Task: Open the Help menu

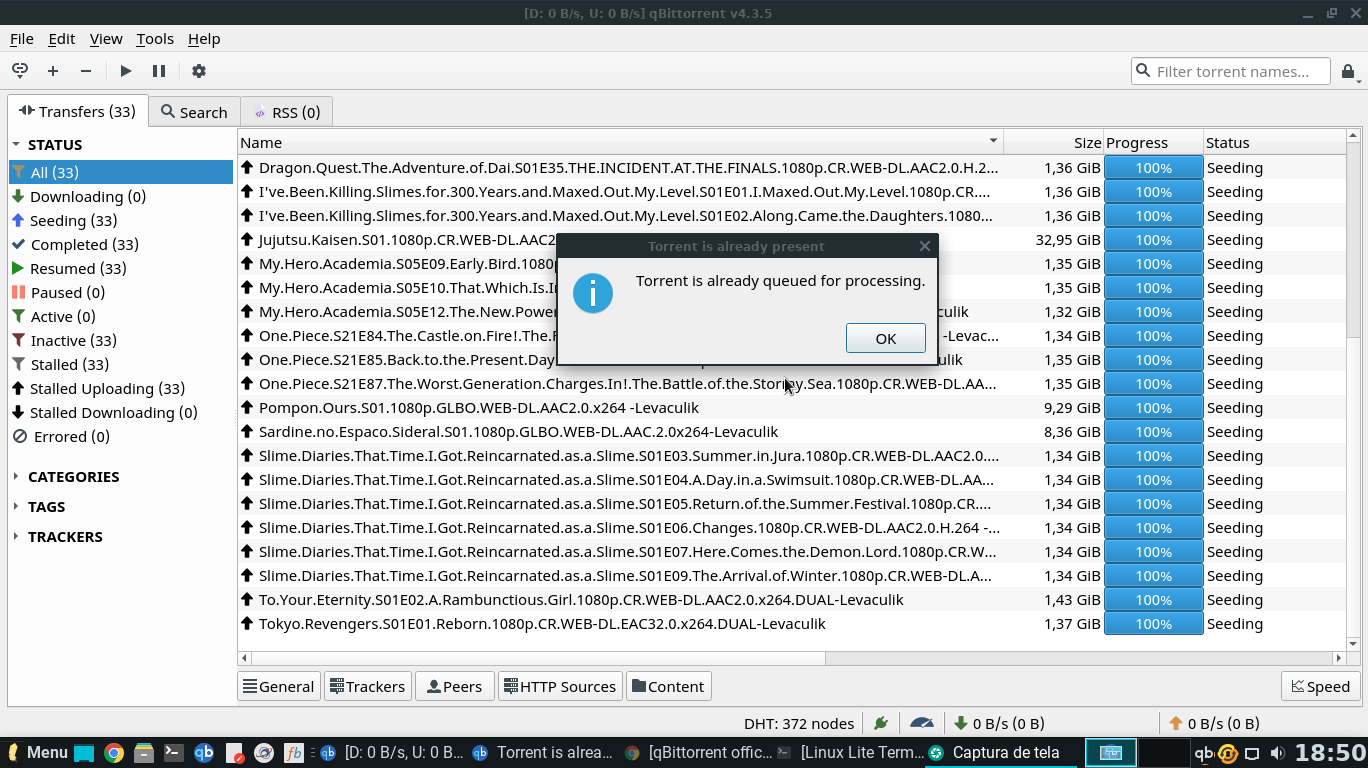Action: click(x=204, y=39)
